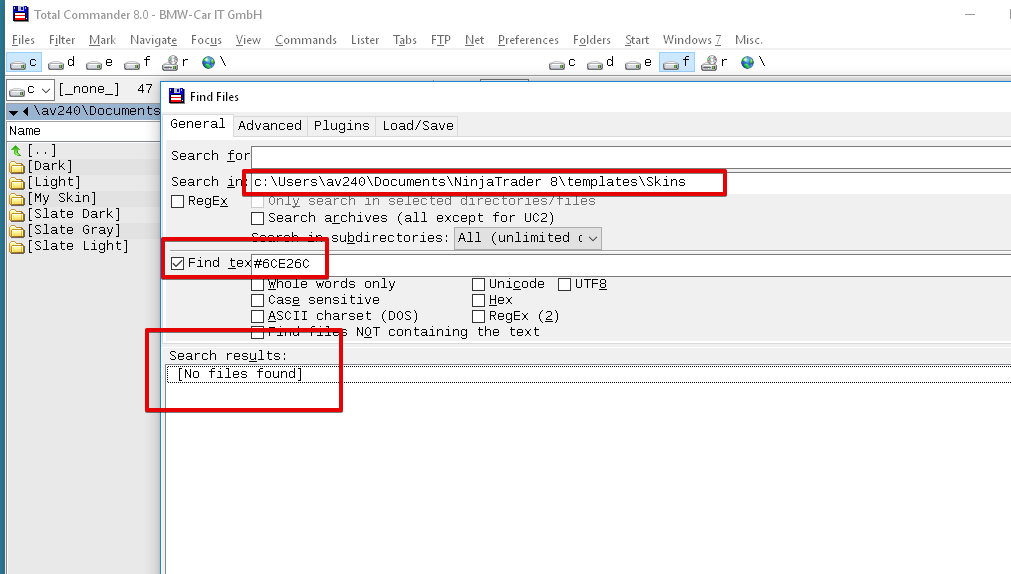Open the View menu
The width and height of the screenshot is (1011, 574).
pyautogui.click(x=248, y=40)
